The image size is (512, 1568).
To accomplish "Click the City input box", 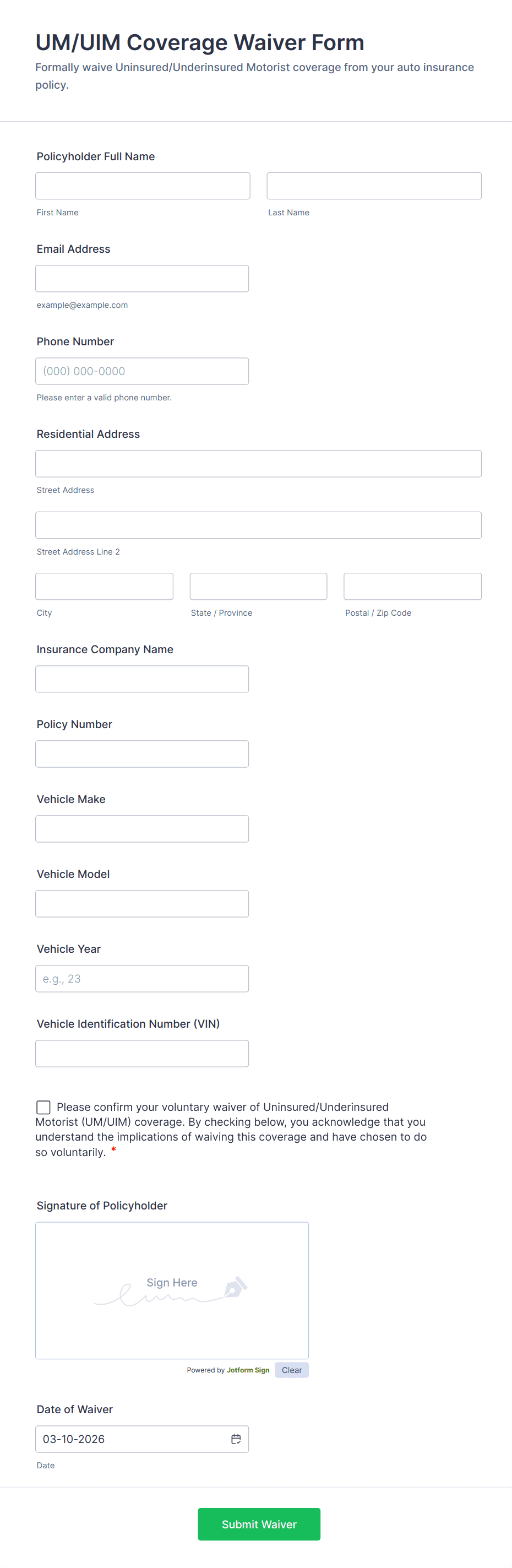I will [104, 586].
